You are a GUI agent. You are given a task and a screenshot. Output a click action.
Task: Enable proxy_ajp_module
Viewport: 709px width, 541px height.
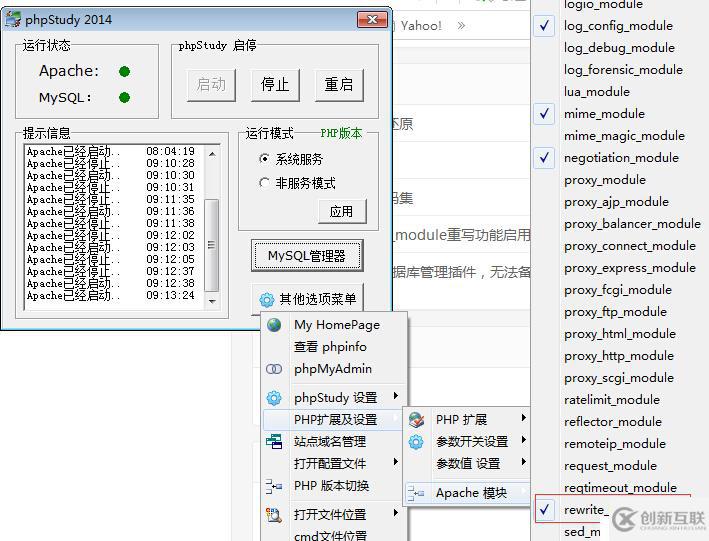pyautogui.click(x=616, y=202)
